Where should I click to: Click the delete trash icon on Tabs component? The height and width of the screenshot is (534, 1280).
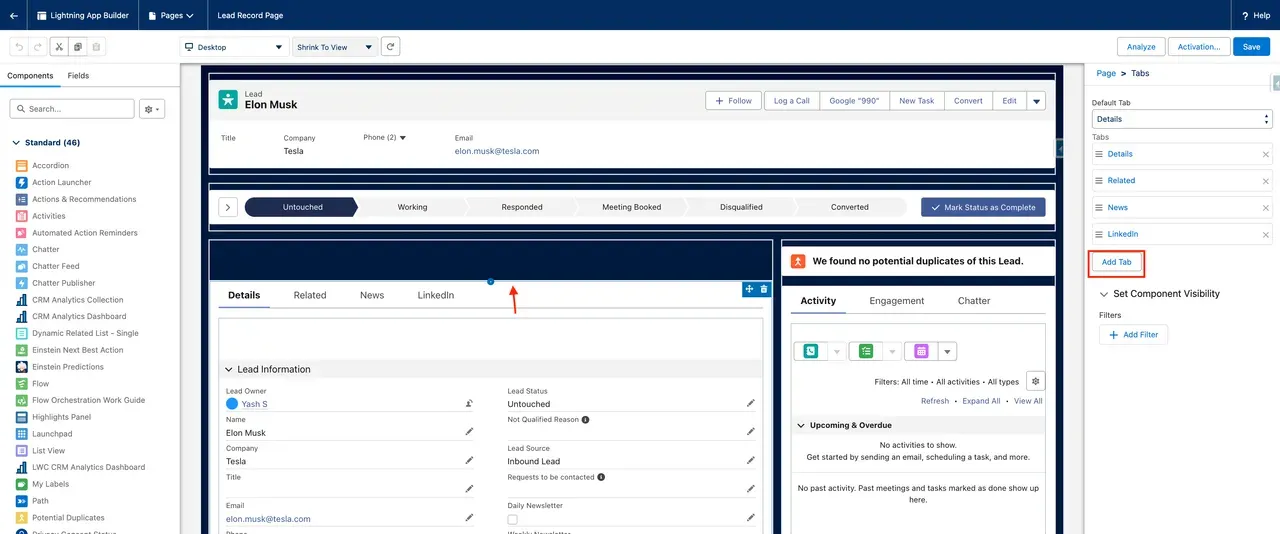pos(764,289)
